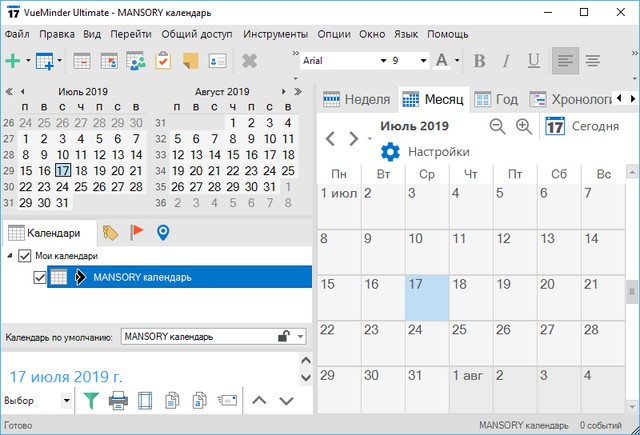The width and height of the screenshot is (640, 435).
Task: Open the locations pin tab icon
Action: (x=163, y=233)
